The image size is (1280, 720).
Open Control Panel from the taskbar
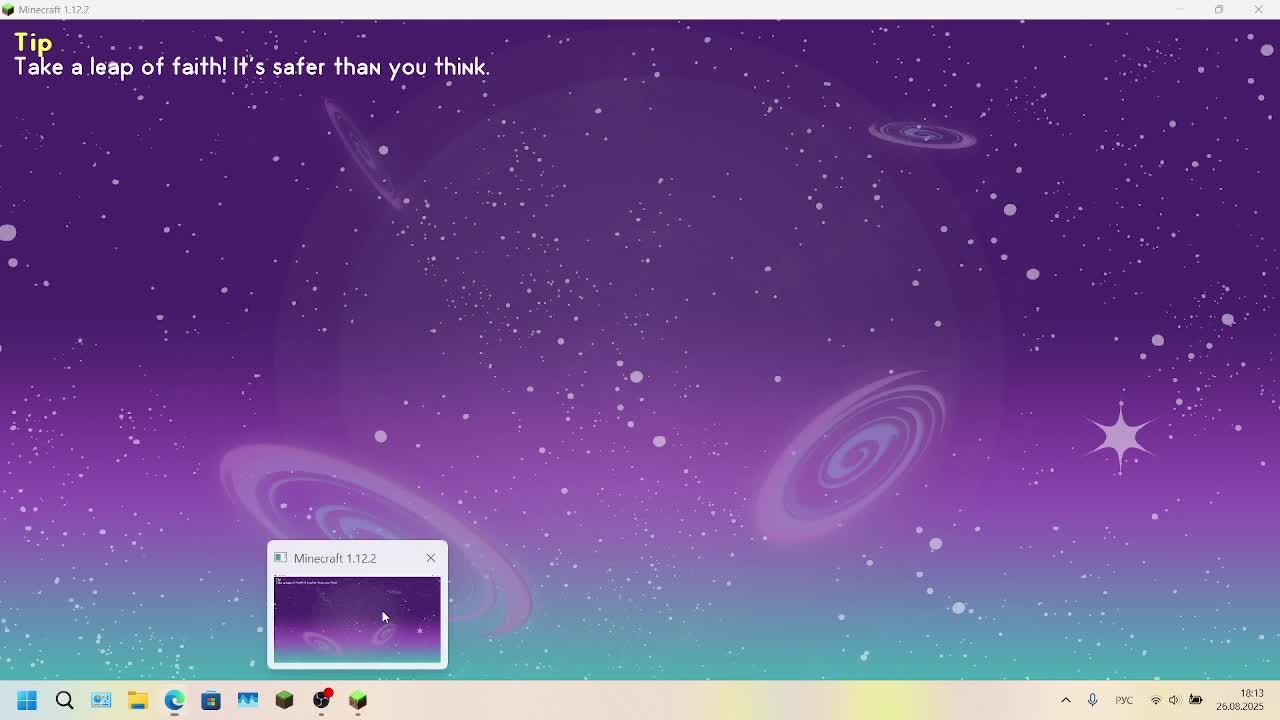click(x=101, y=700)
